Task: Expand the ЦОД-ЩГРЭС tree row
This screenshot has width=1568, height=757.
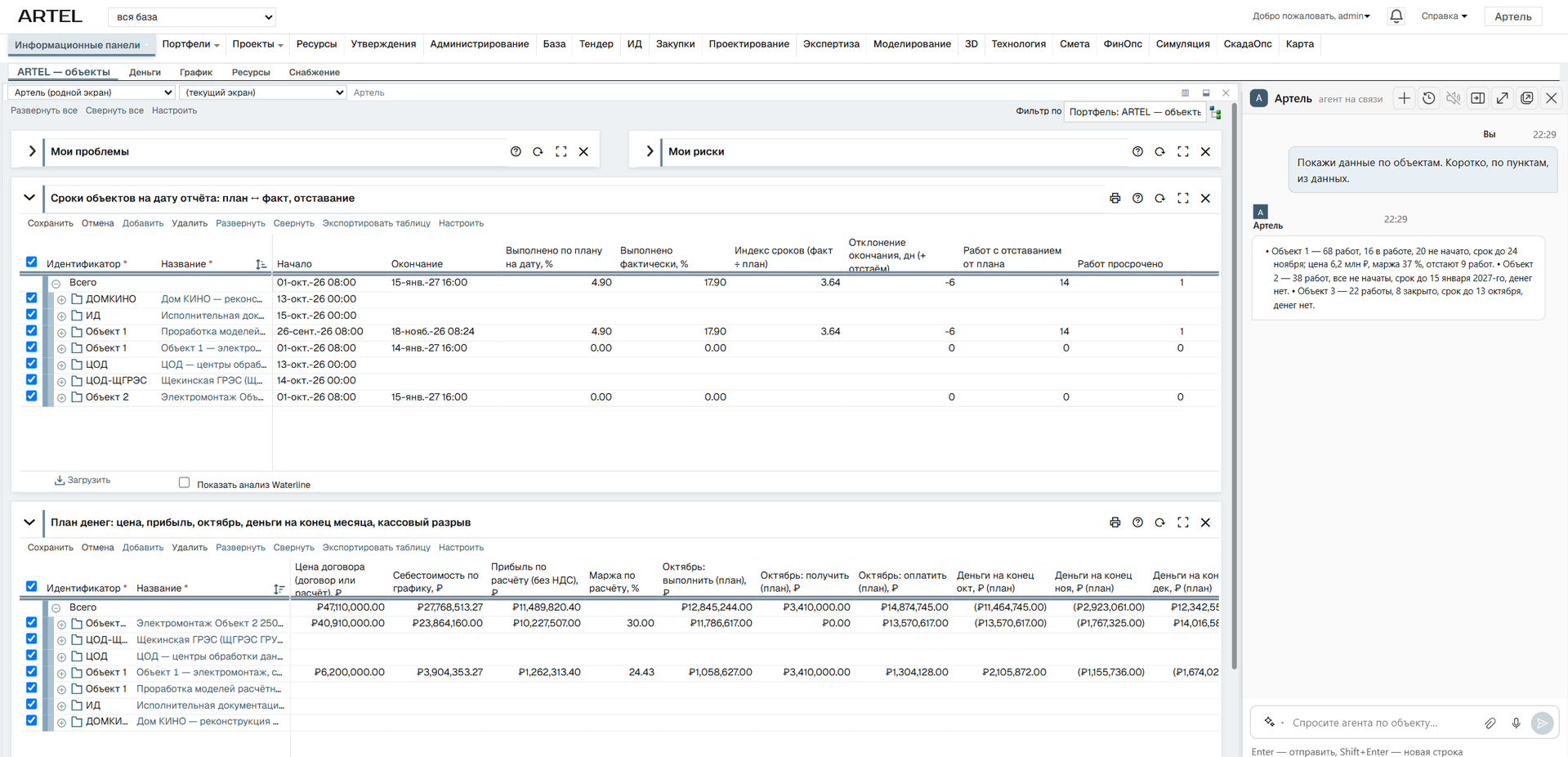Action: (61, 381)
